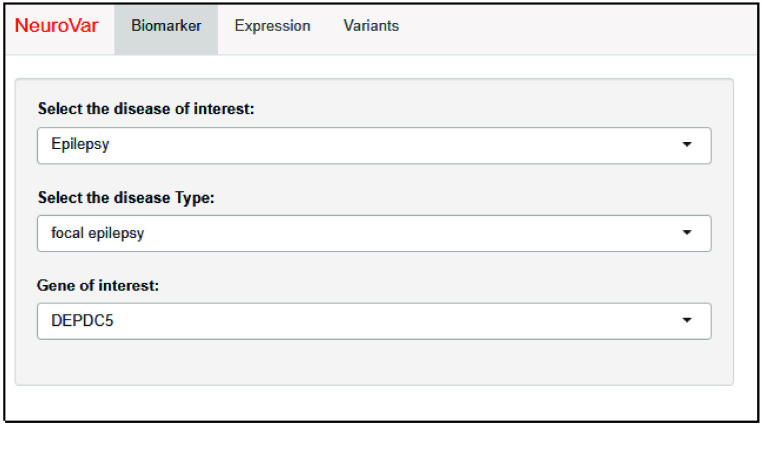Open the Epilepsy disease selection box
Viewport: 762px width, 450px height.
point(374,145)
